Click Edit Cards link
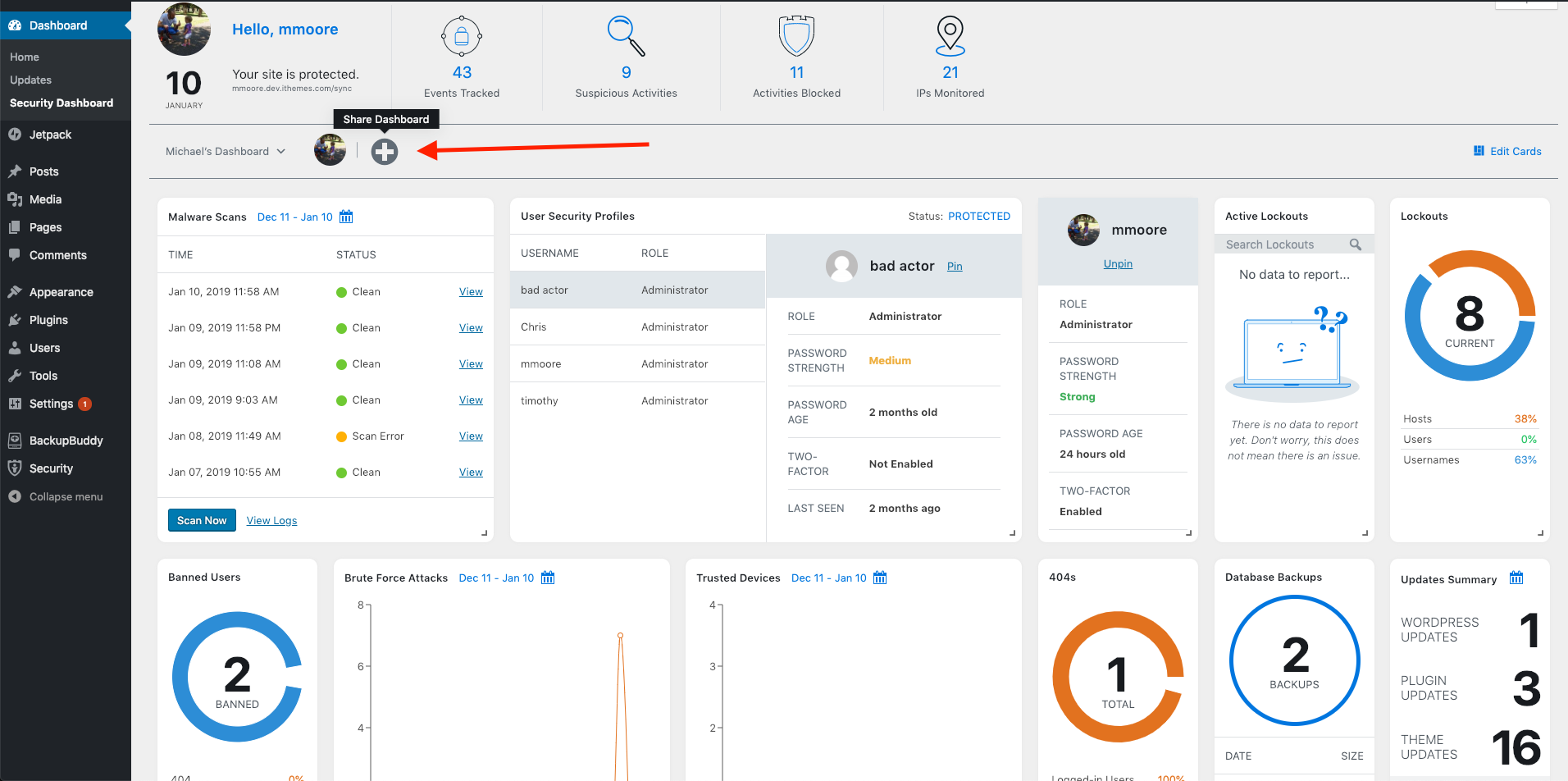The width and height of the screenshot is (1568, 781). tap(1507, 151)
